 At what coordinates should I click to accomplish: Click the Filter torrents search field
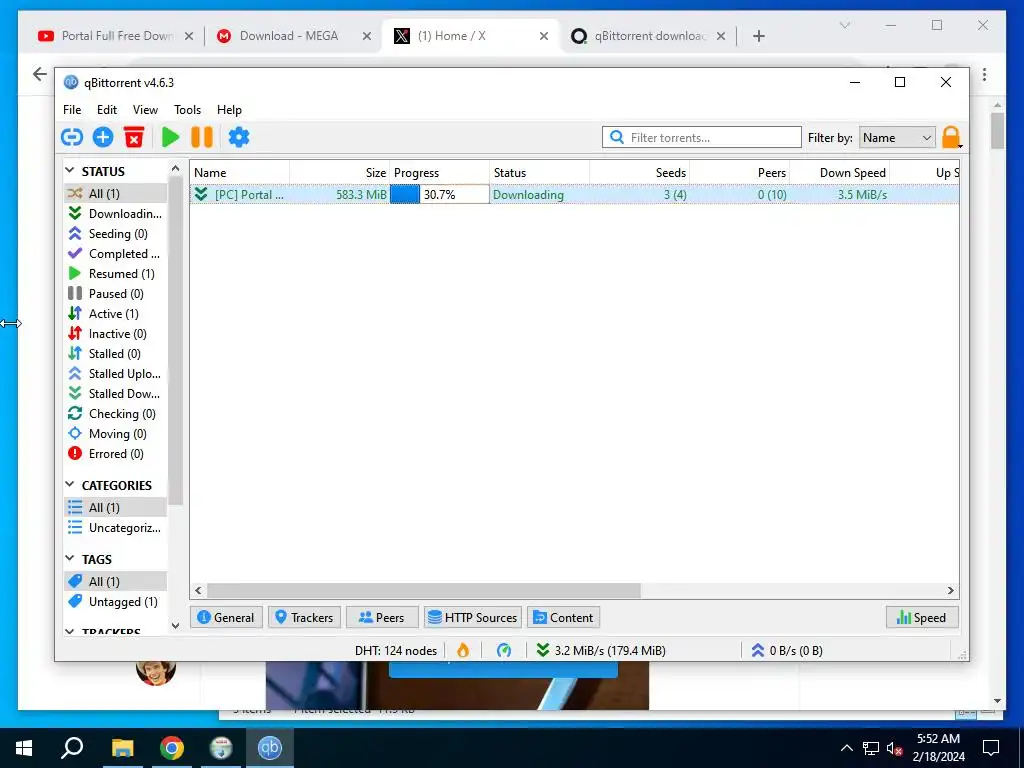(702, 138)
